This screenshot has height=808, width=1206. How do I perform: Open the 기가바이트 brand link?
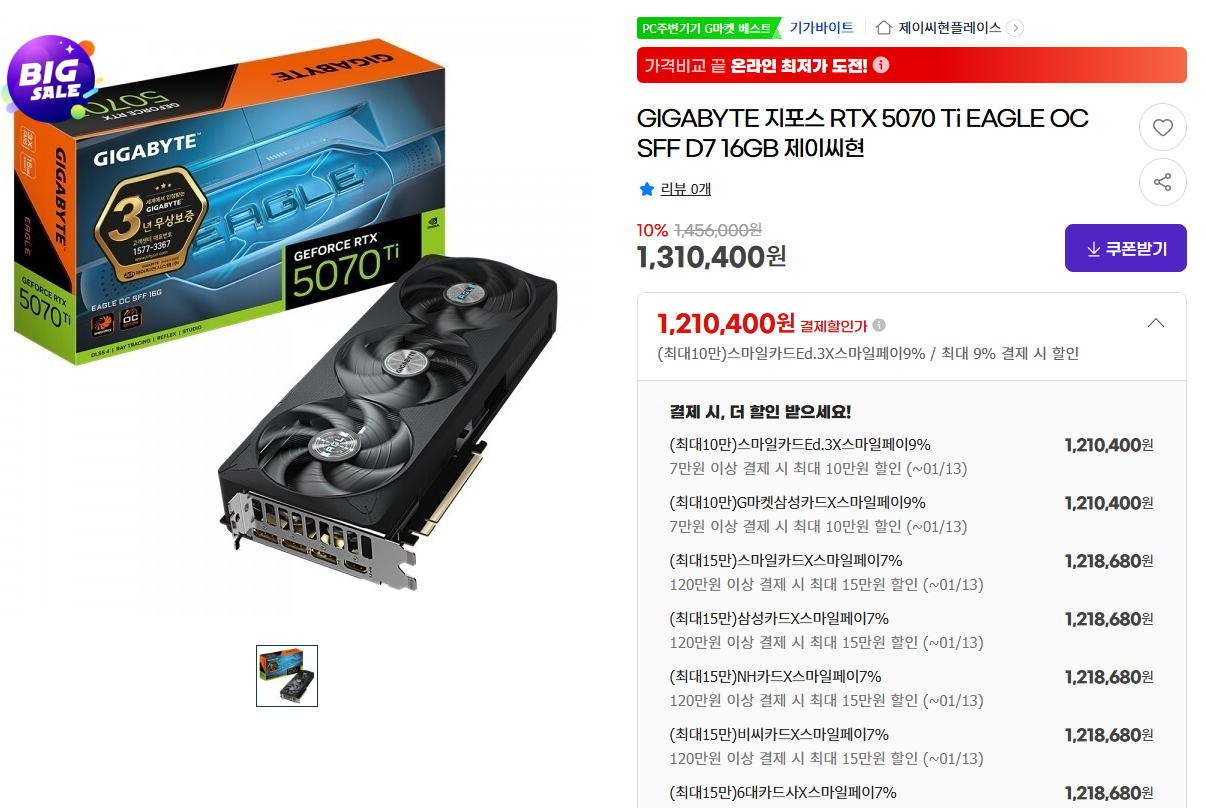[821, 28]
